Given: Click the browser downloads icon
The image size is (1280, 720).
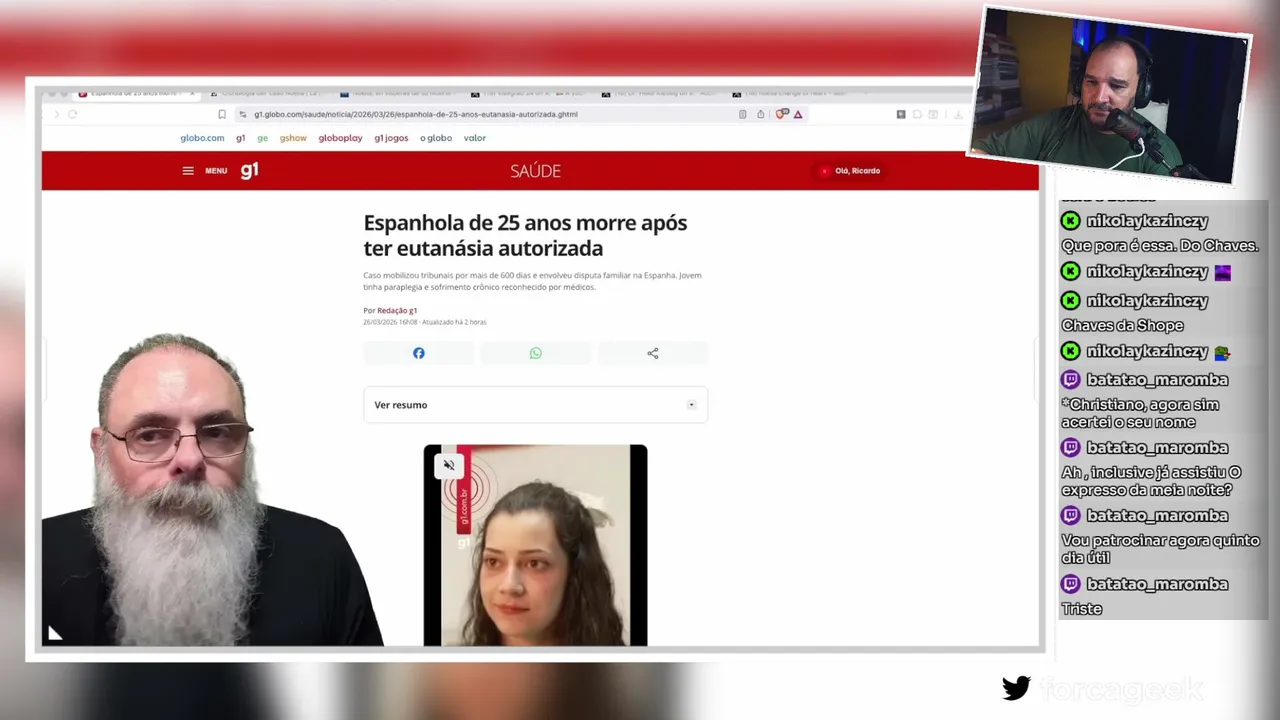Looking at the screenshot, I should pyautogui.click(x=957, y=114).
